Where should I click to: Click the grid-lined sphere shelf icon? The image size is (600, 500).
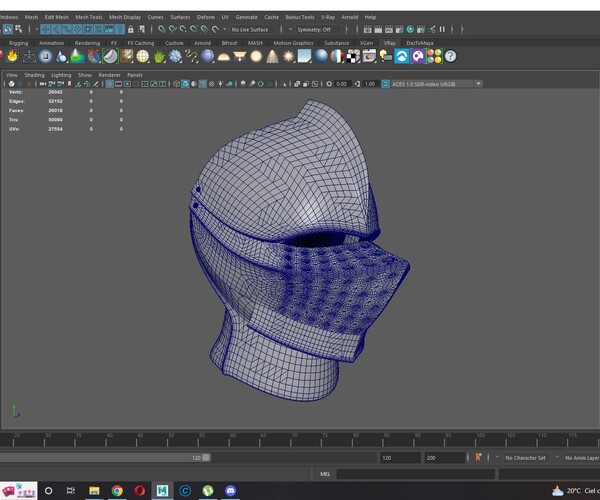[143, 56]
